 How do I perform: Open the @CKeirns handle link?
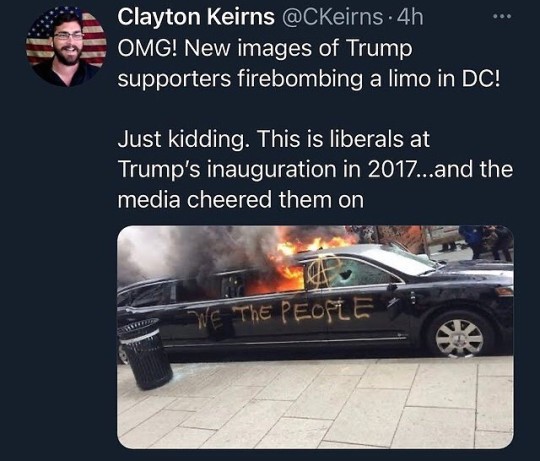click(332, 17)
